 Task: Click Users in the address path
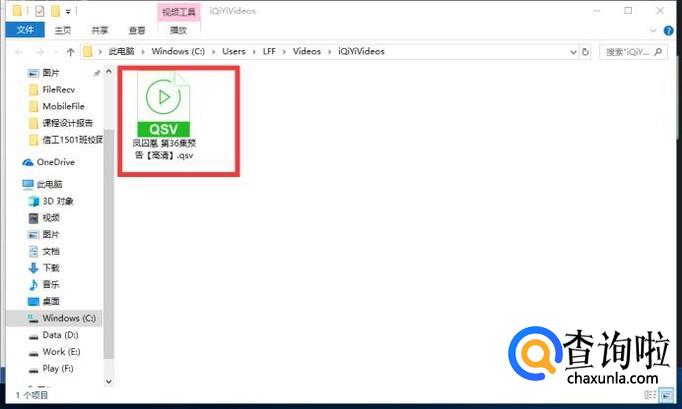point(234,51)
